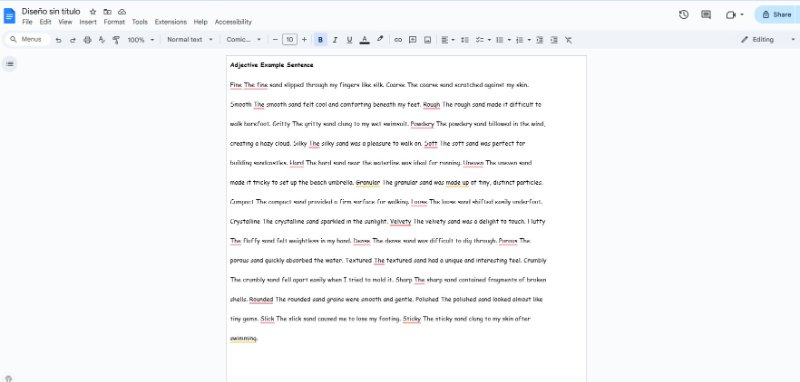Screen dimensions: 800x382
Task: Open the Extensions menu
Action: [171, 22]
